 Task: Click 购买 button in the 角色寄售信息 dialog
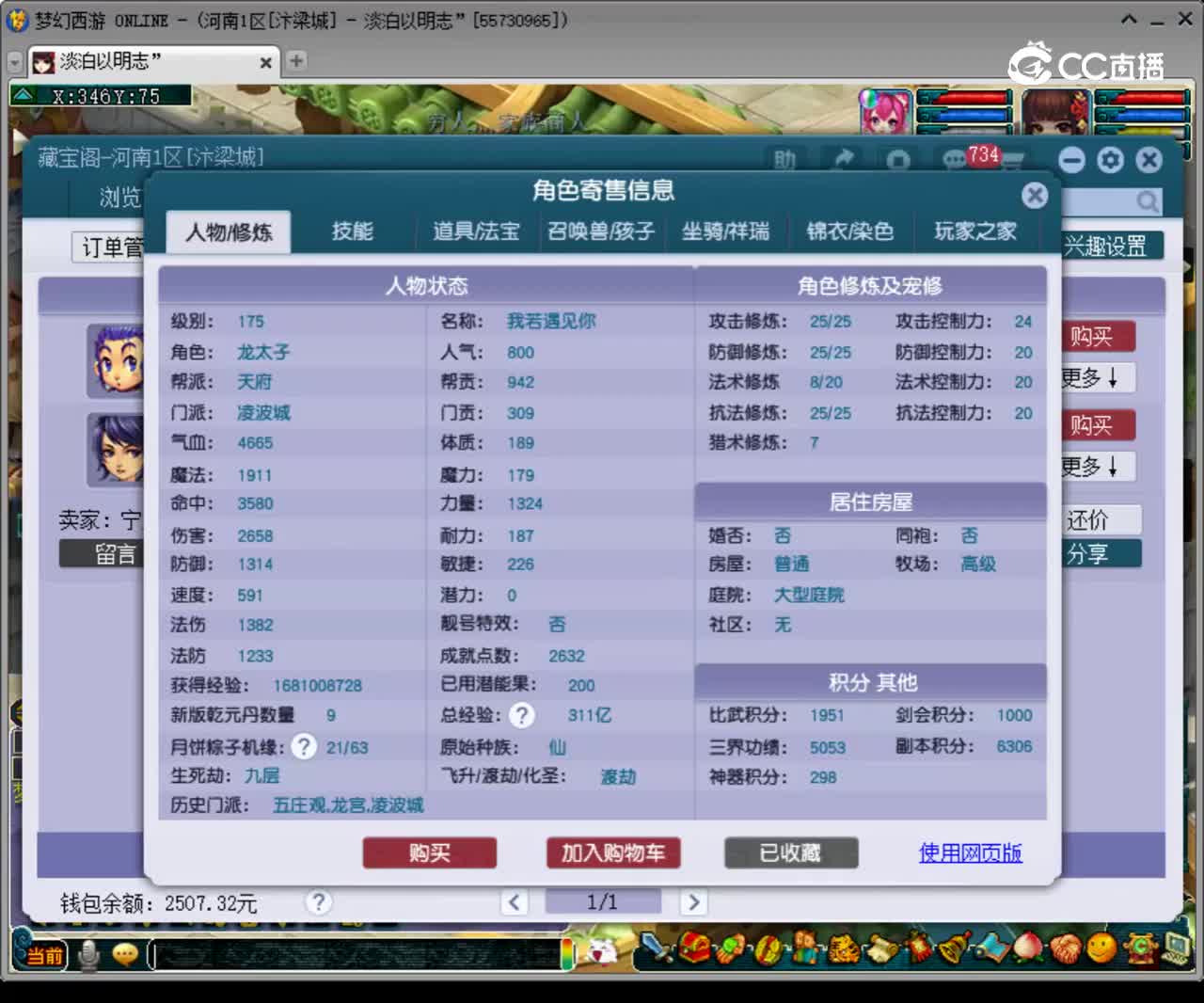pyautogui.click(x=430, y=853)
